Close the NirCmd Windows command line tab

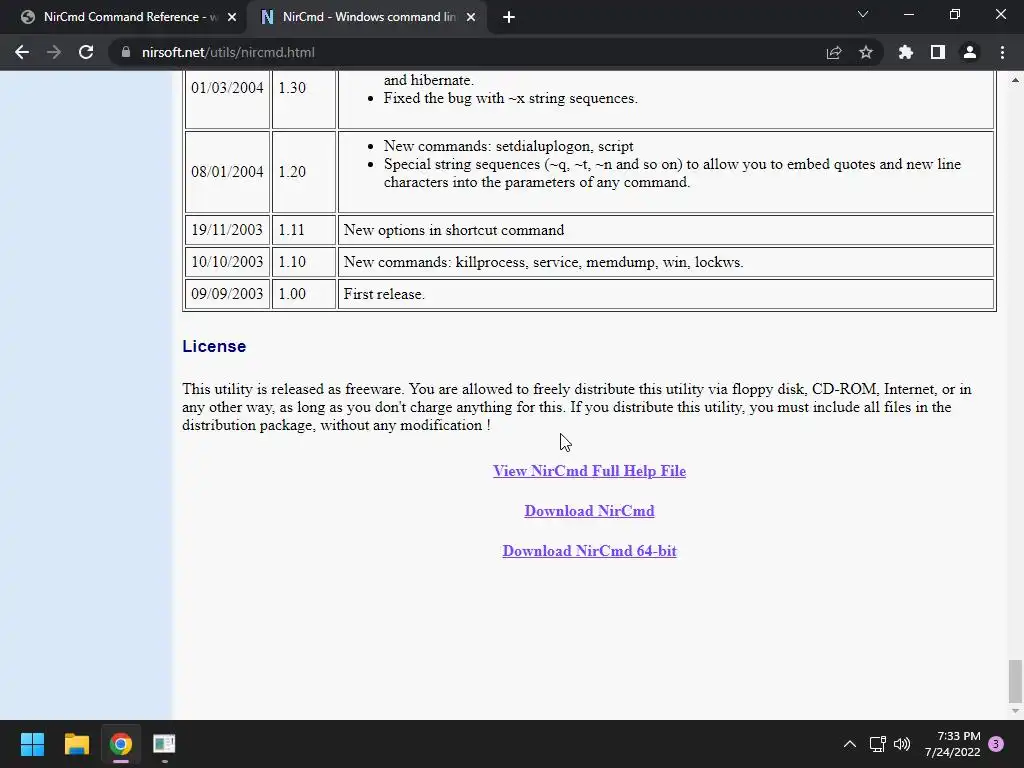(471, 17)
